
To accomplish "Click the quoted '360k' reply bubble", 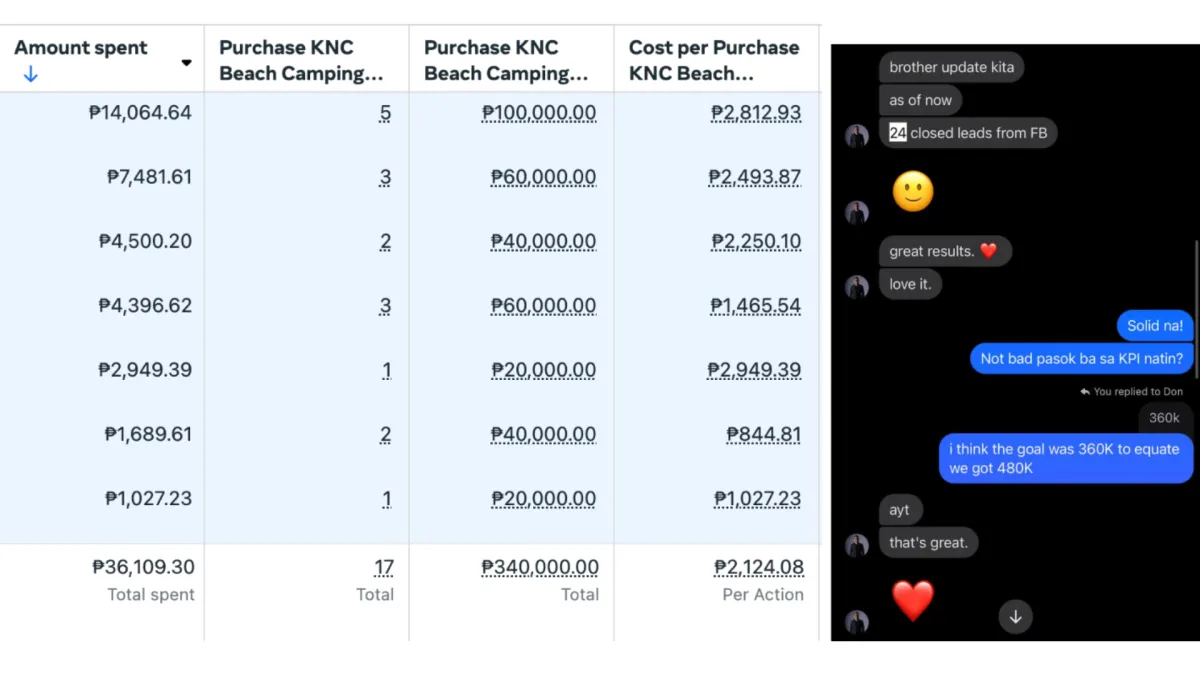I will coord(1165,418).
